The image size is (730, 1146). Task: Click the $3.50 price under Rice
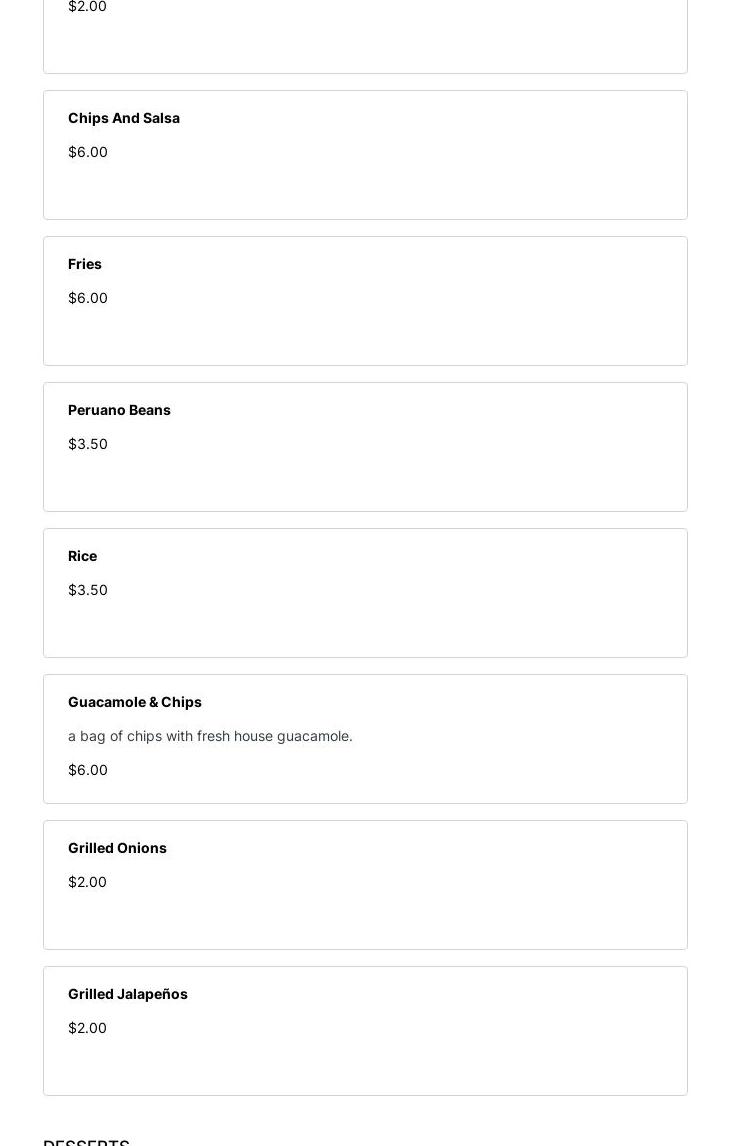point(88,590)
